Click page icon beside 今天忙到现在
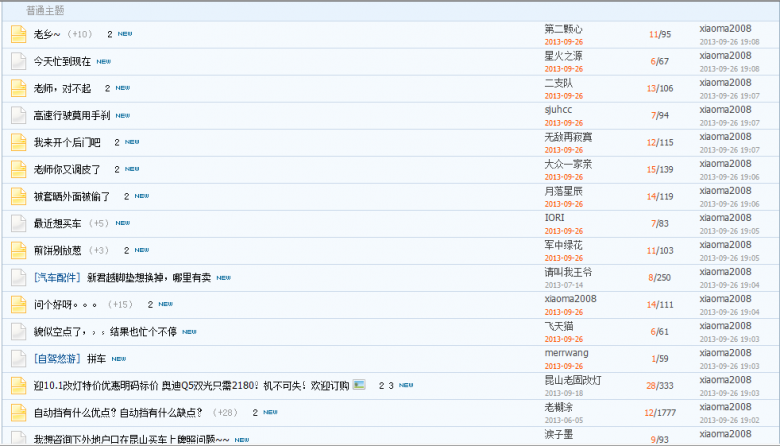This screenshot has height=446, width=780. click(x=18, y=61)
